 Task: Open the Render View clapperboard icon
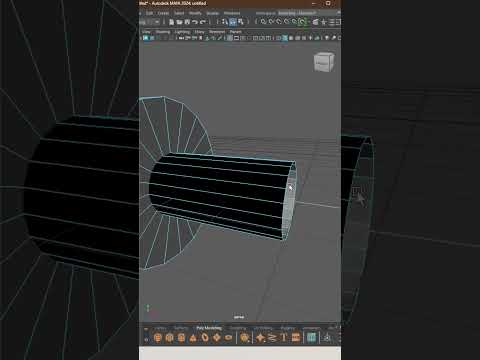tap(315, 22)
